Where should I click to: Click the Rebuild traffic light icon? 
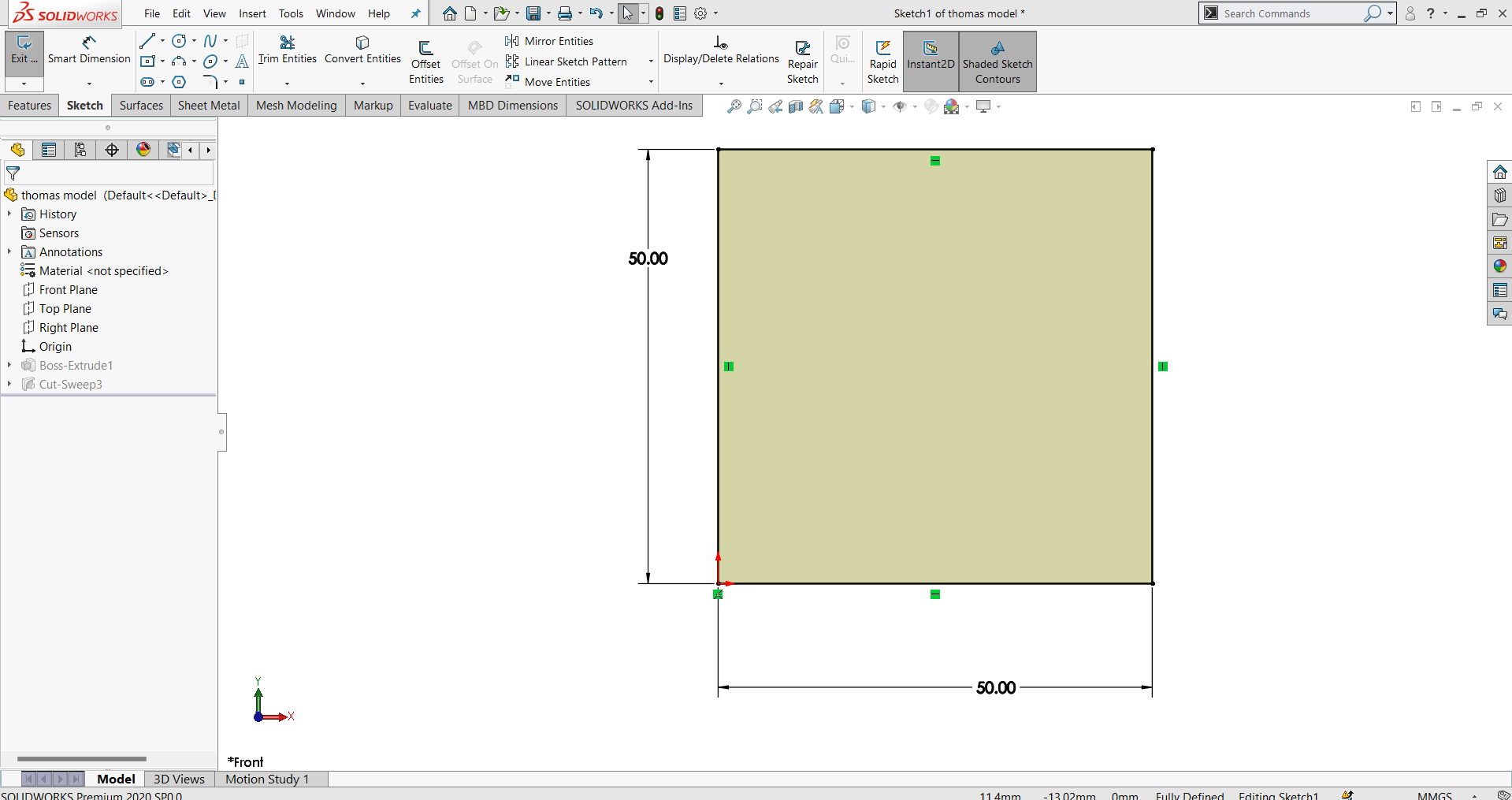point(659,13)
